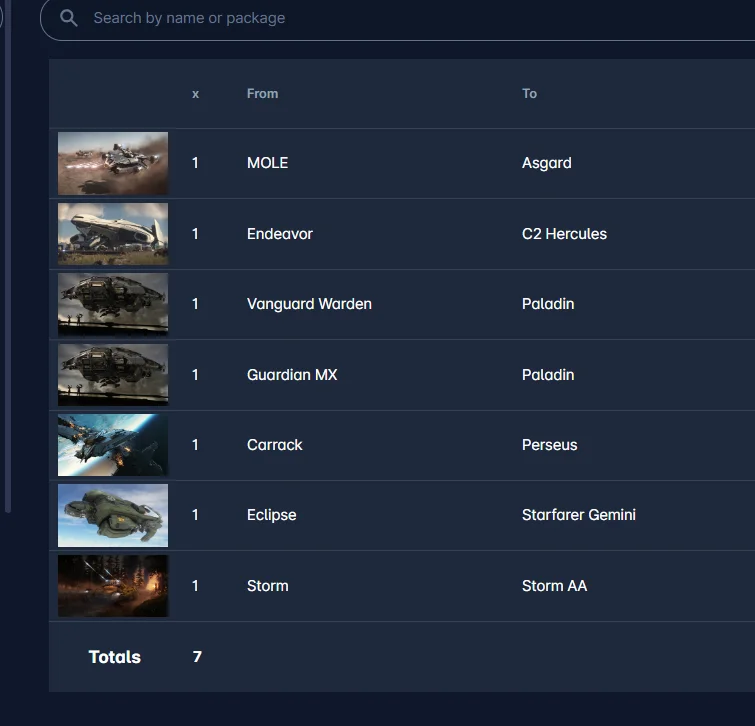Open the MOLE row ship thumbnail
Screen dimensions: 755x726
(113, 163)
